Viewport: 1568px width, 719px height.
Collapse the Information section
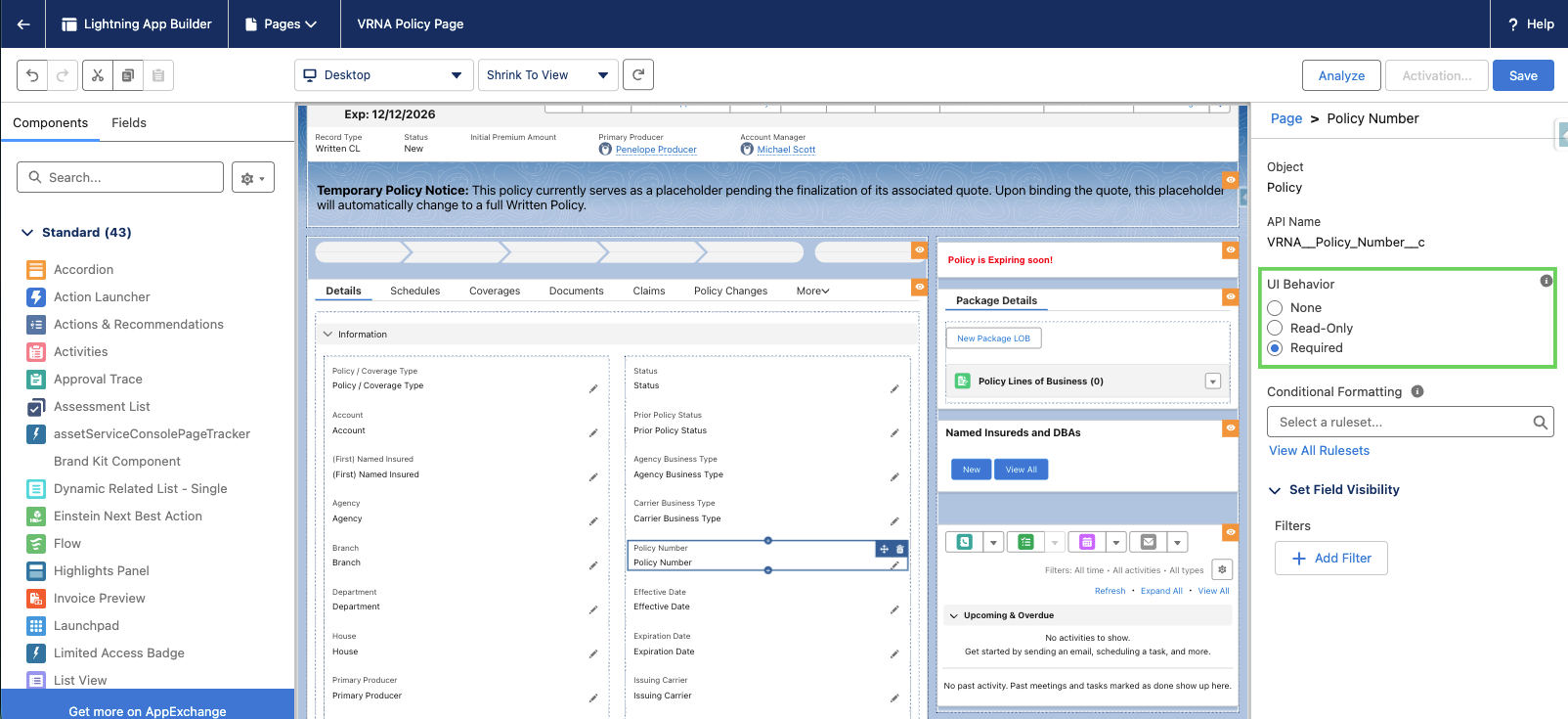(328, 335)
